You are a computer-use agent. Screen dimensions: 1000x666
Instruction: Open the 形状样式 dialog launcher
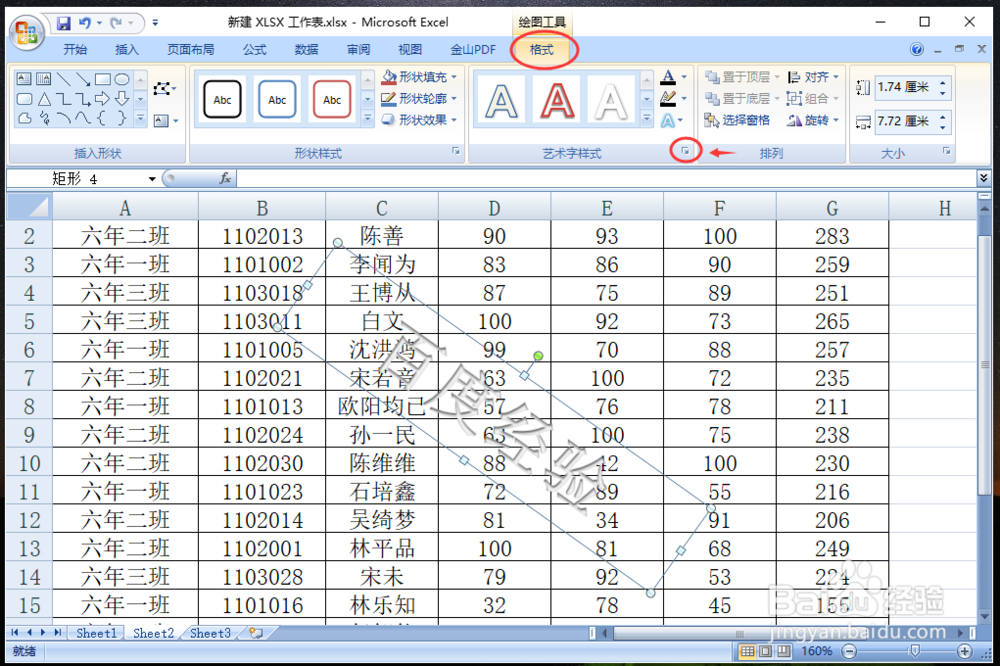point(456,151)
